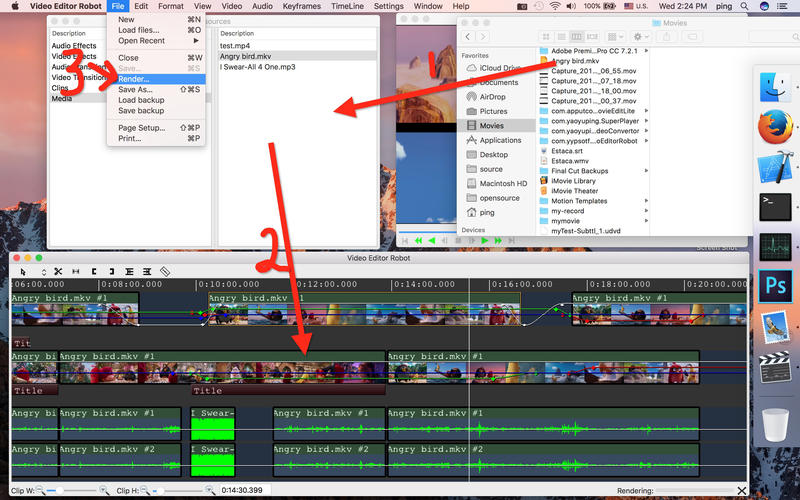
Task: Choose Print... from the File menu
Action: pos(156,138)
